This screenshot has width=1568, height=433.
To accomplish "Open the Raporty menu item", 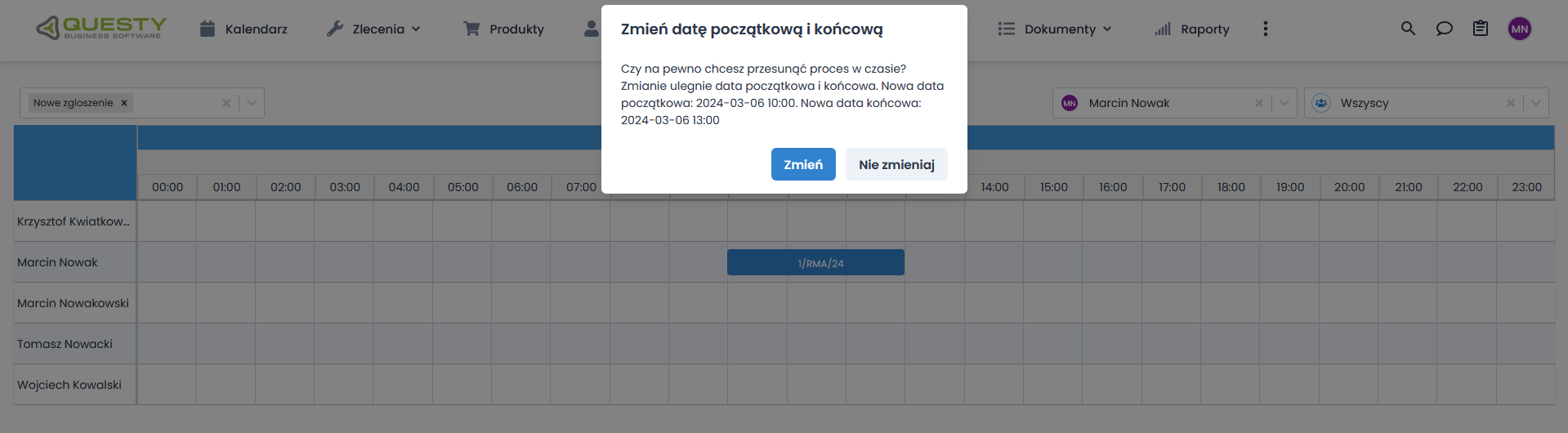I will pyautogui.click(x=1192, y=29).
